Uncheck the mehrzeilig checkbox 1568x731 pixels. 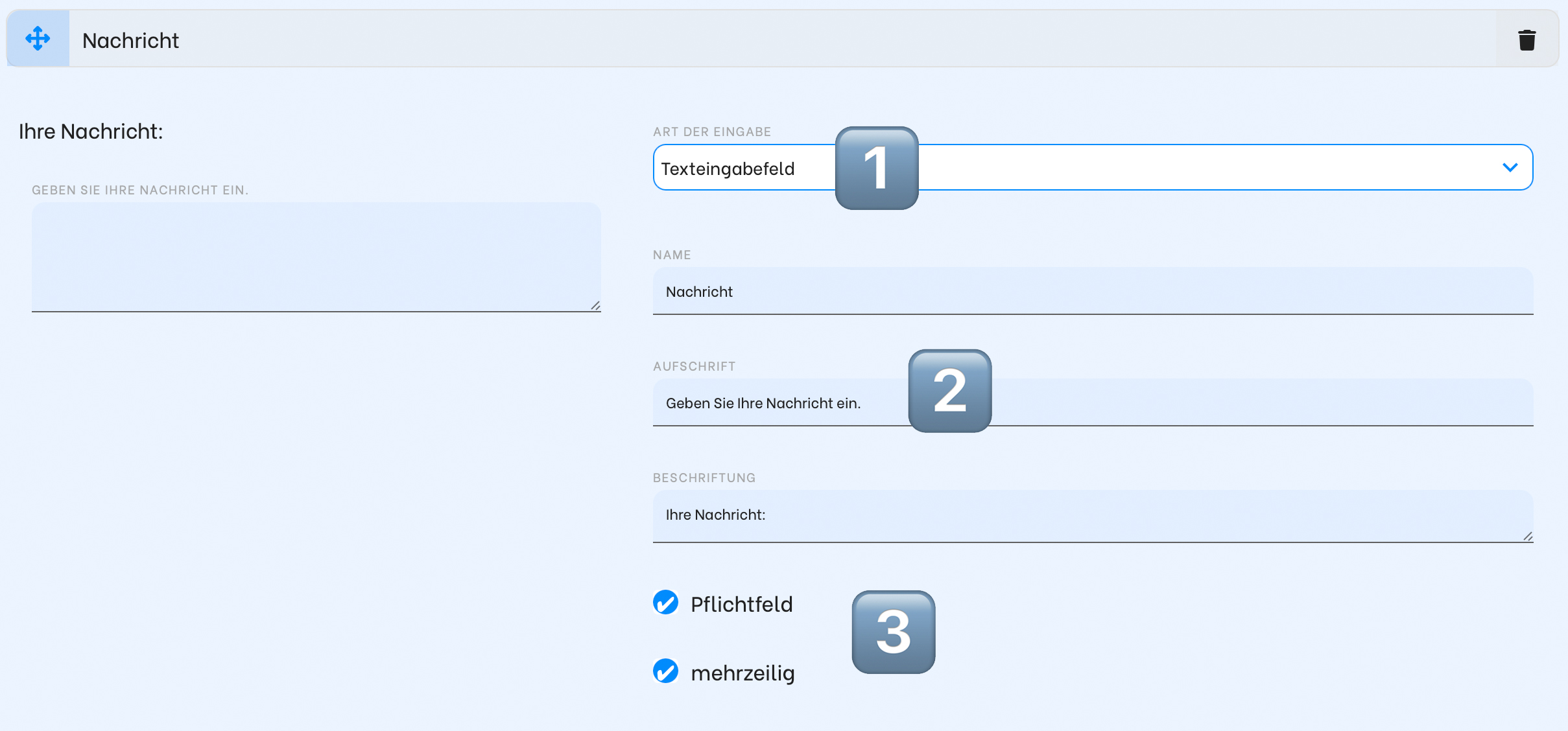(665, 671)
